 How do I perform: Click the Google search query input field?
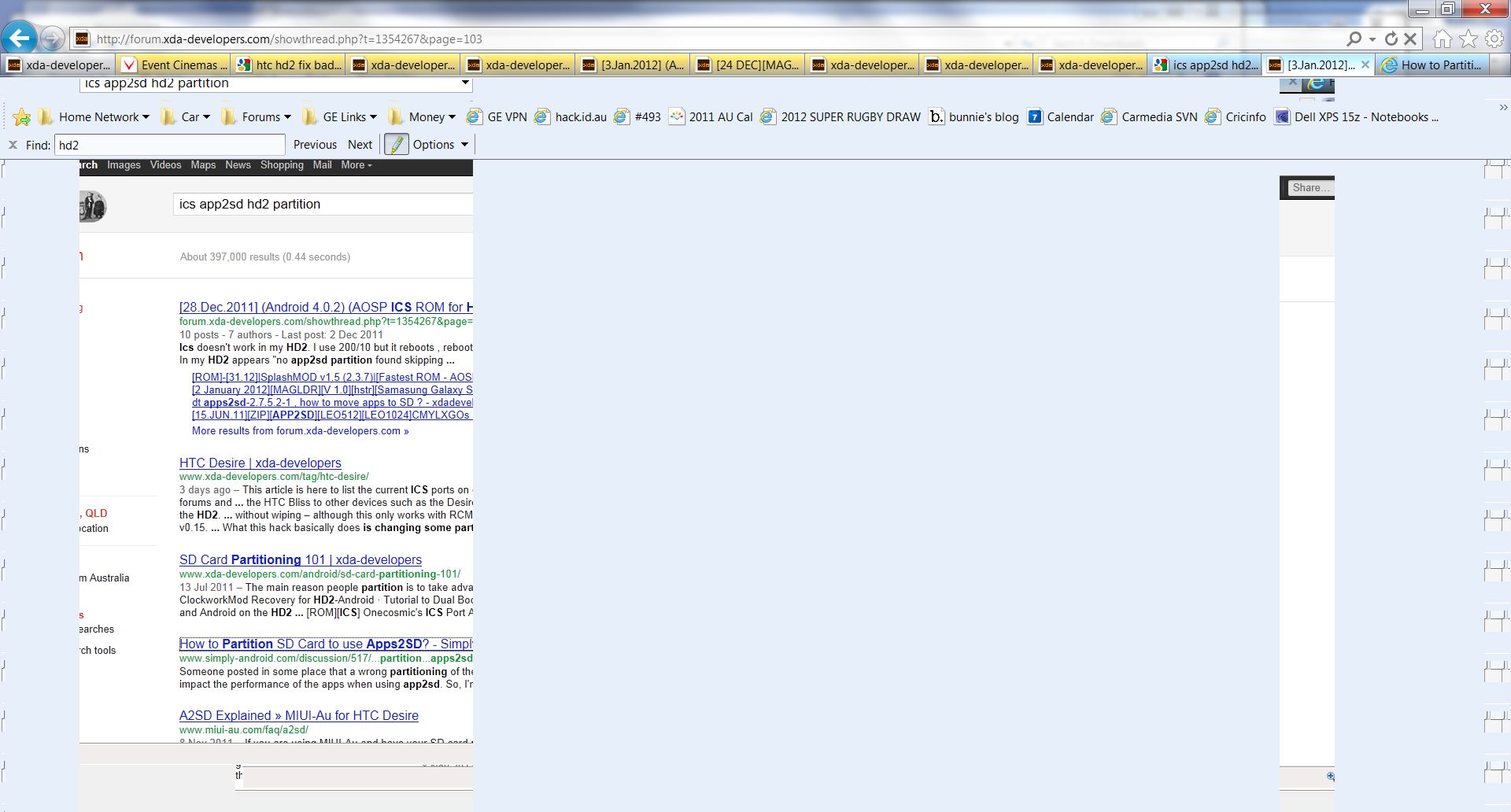tap(323, 204)
